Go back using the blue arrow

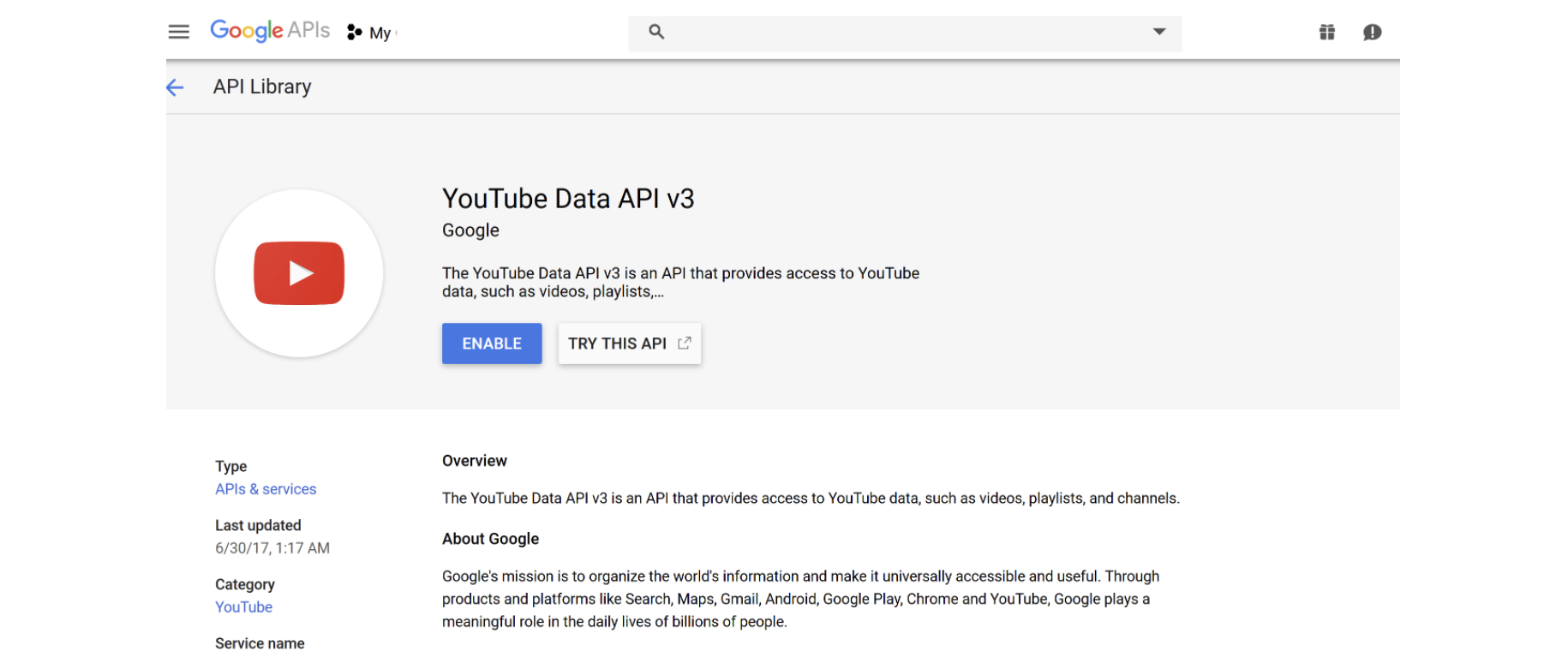click(175, 87)
